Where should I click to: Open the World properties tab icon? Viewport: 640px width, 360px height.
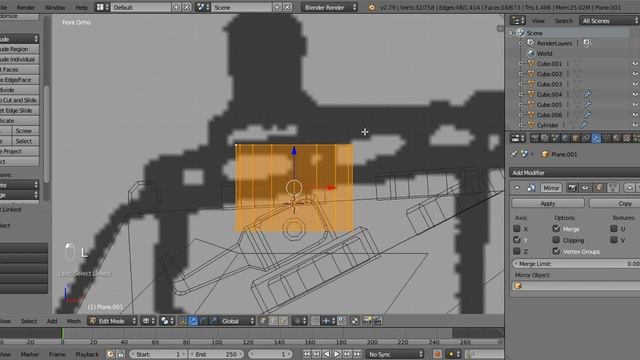click(x=565, y=138)
